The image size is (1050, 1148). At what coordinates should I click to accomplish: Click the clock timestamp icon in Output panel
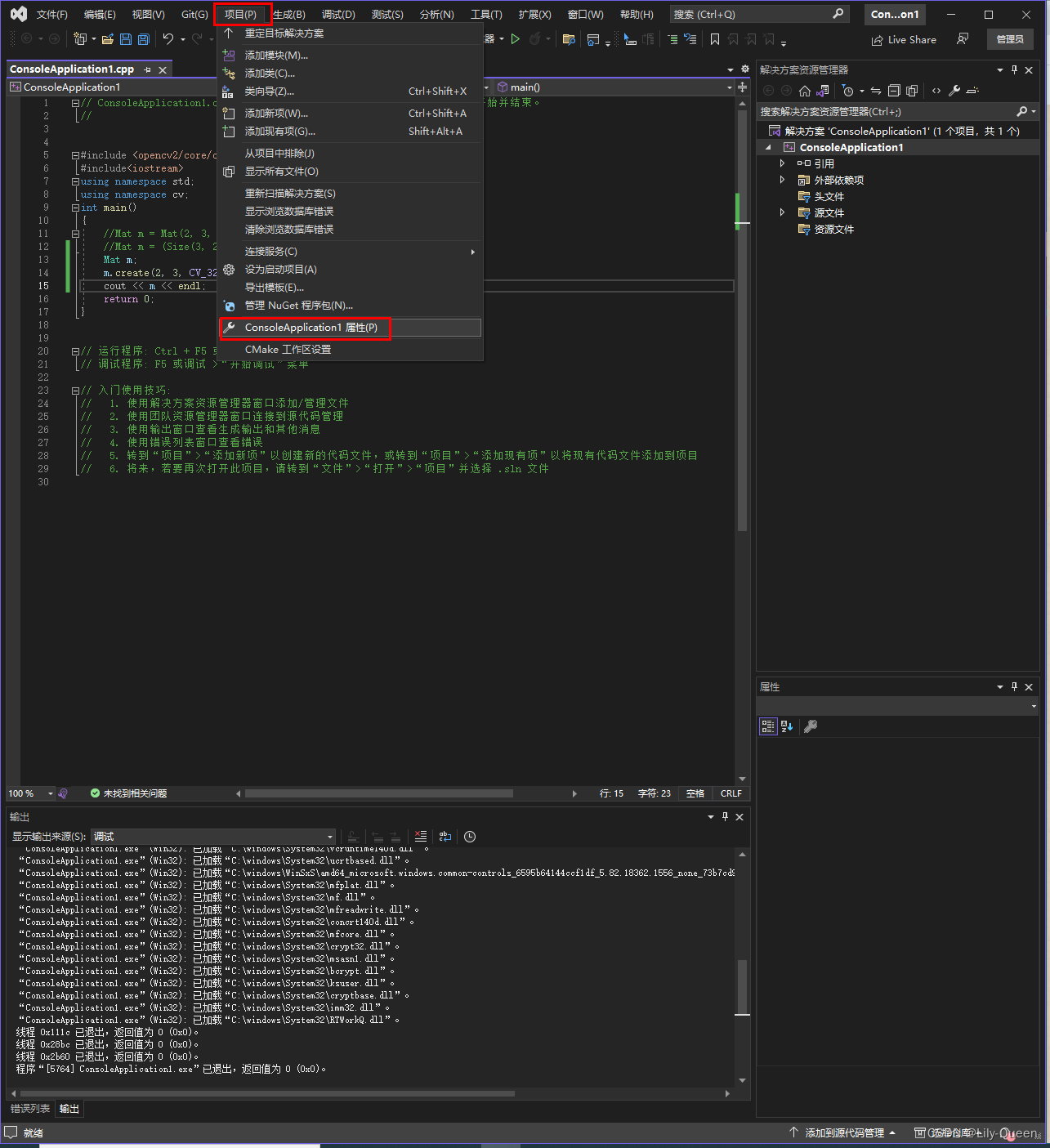point(470,836)
